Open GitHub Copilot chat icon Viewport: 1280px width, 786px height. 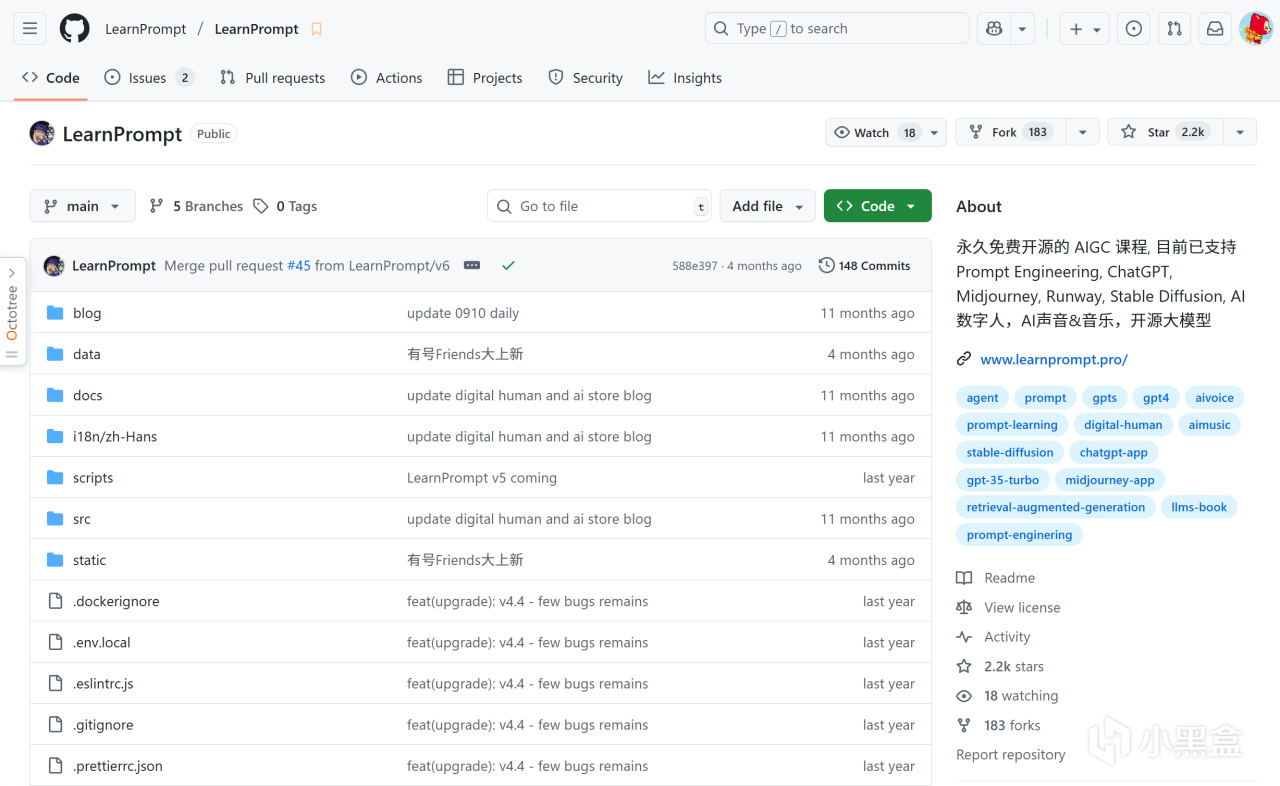point(994,29)
